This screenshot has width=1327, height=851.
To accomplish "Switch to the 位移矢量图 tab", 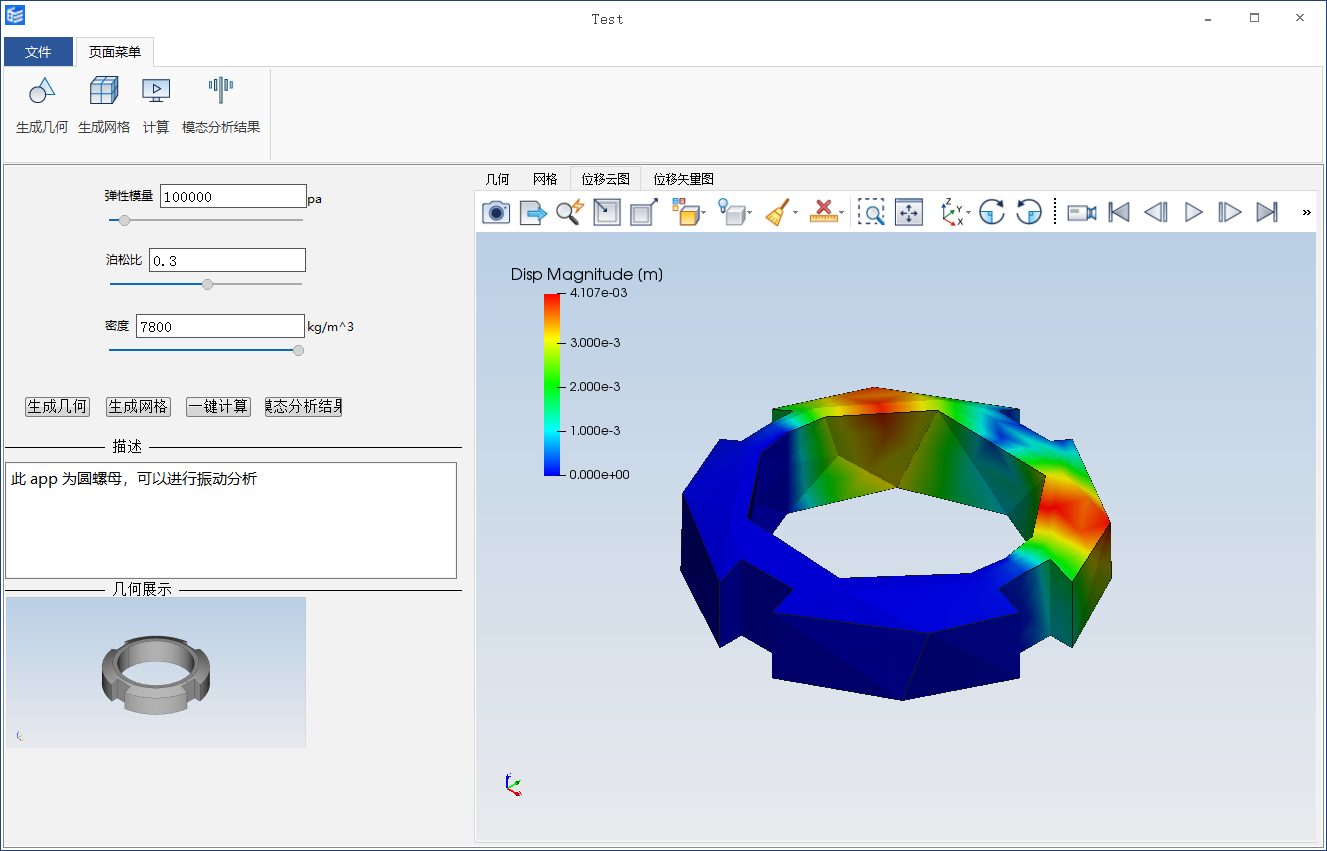I will coord(684,179).
